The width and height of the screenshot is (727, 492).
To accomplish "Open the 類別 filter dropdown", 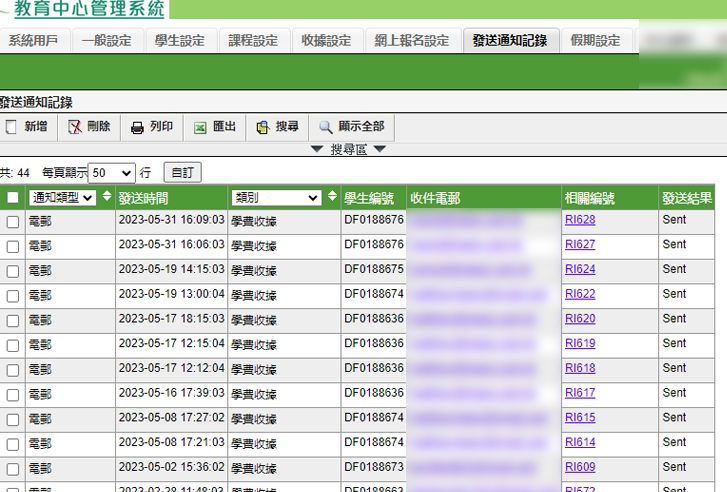I will (x=276, y=198).
